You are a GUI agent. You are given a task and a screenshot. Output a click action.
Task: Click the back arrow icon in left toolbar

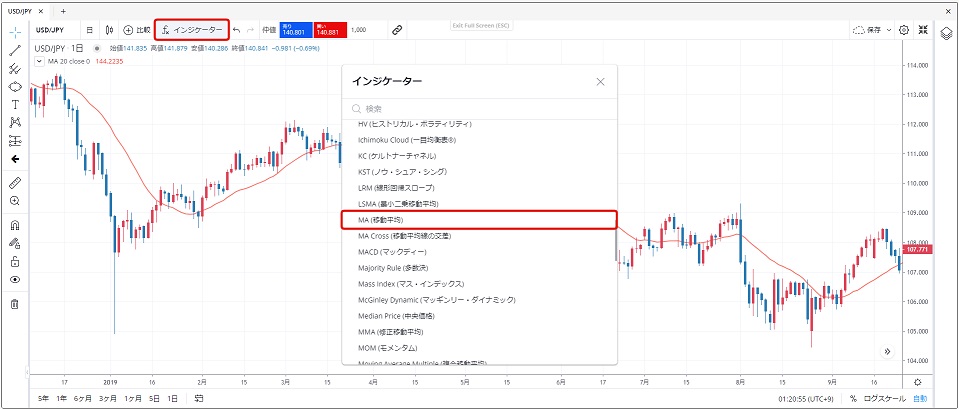coord(15,159)
